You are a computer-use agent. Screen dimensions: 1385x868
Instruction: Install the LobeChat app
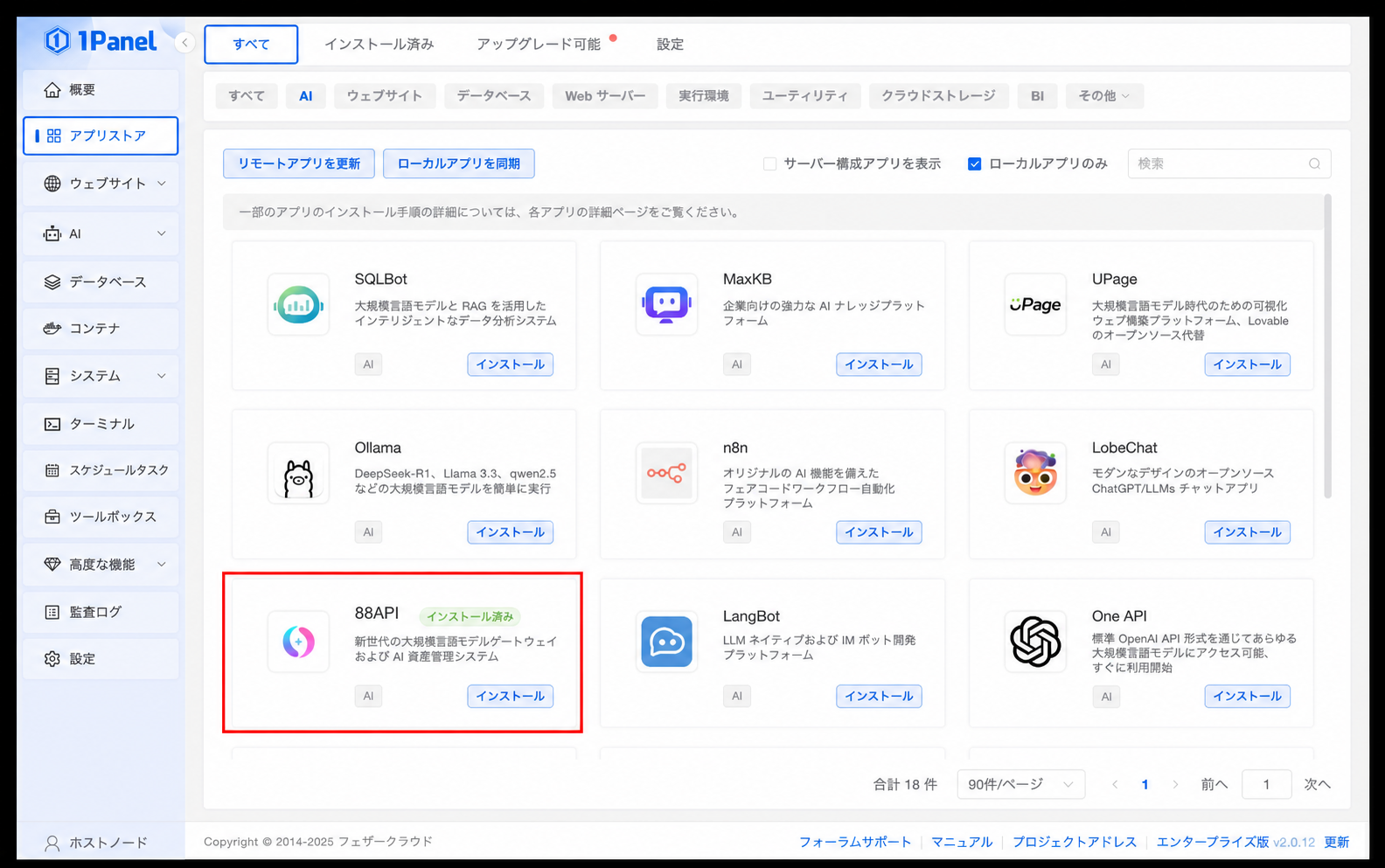(1248, 532)
